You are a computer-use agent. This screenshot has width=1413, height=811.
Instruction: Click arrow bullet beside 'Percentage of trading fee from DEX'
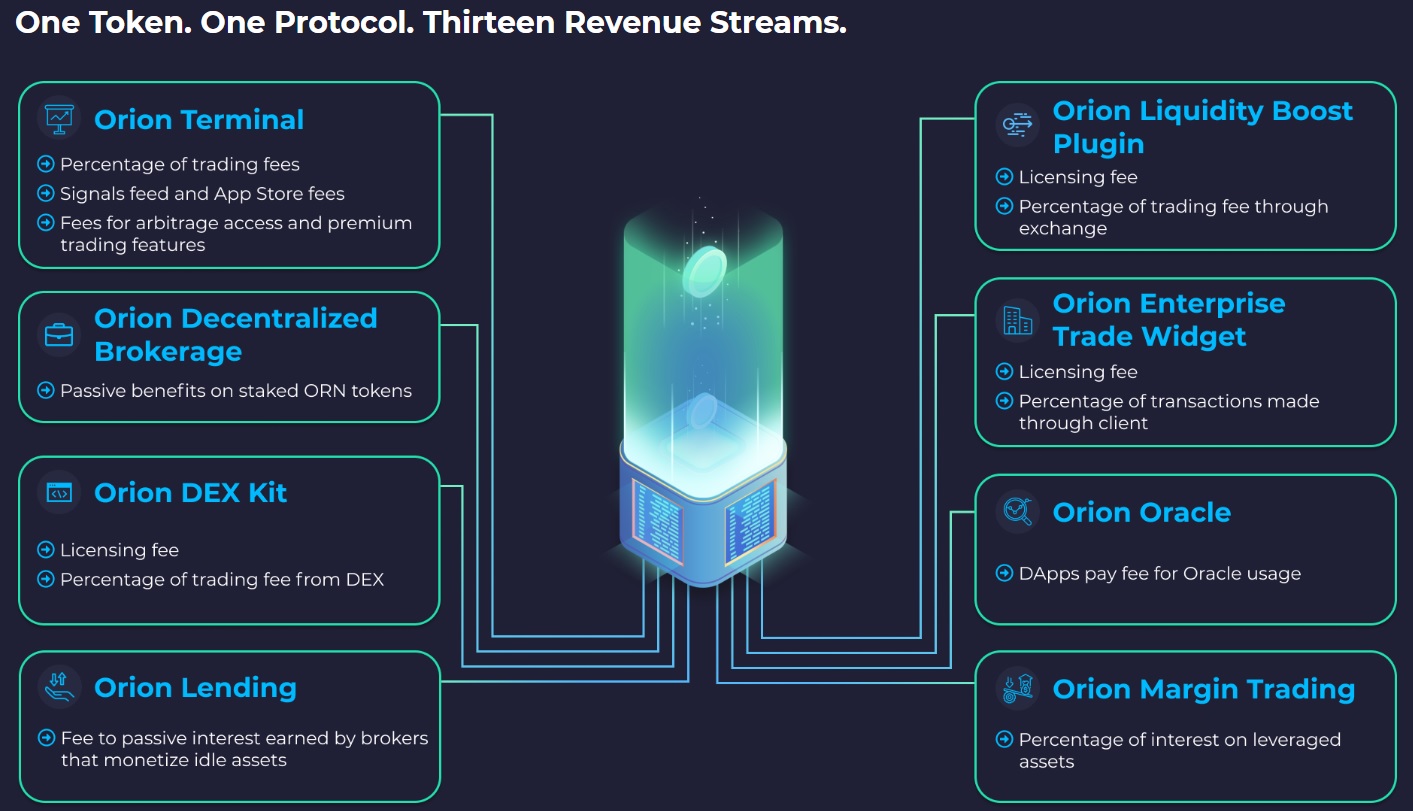pos(45,578)
